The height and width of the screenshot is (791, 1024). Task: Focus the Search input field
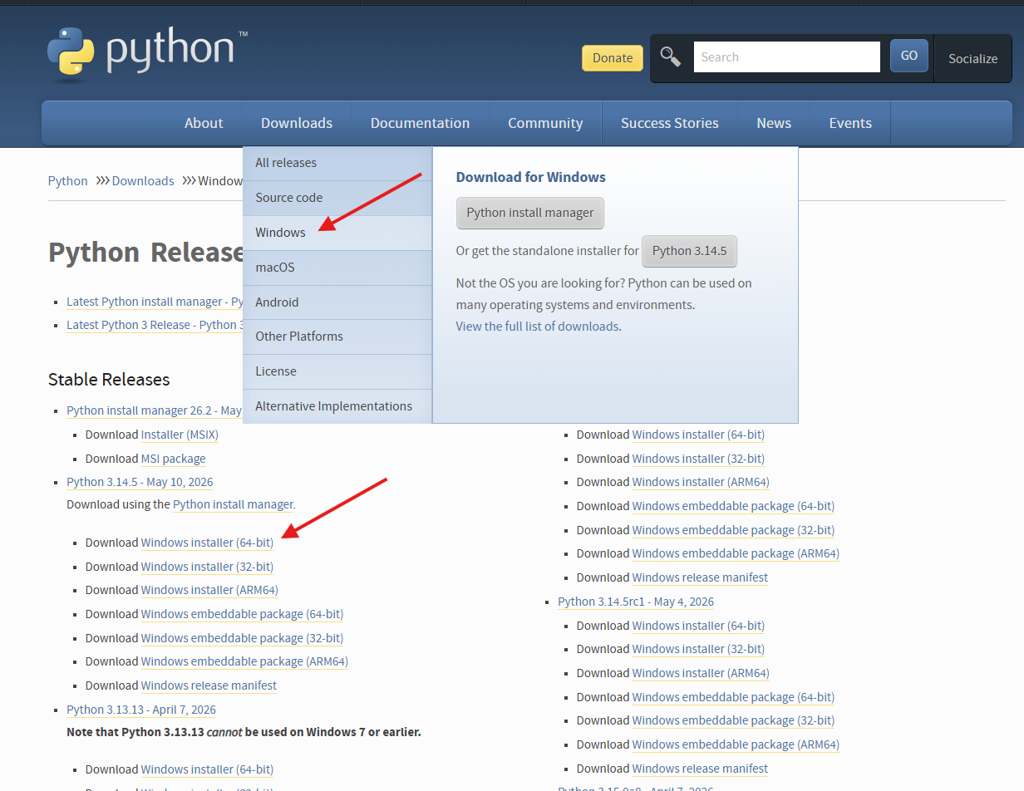[786, 57]
